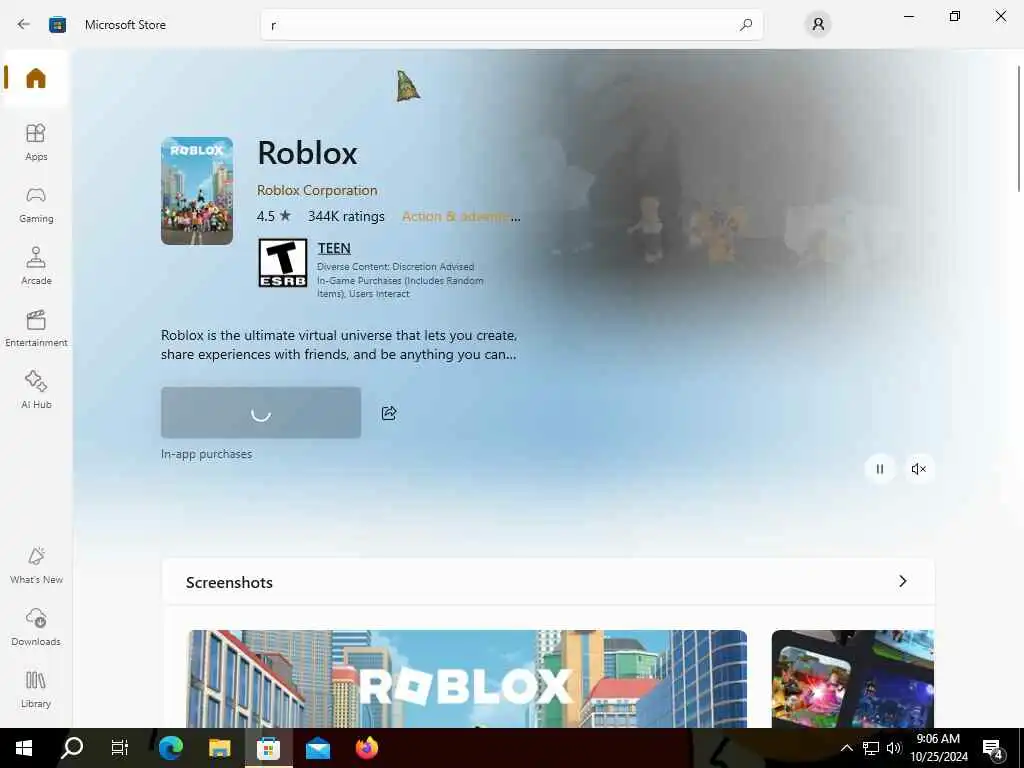Screen dimensions: 1024x768
Task: Open the Library page
Action: coord(36,689)
